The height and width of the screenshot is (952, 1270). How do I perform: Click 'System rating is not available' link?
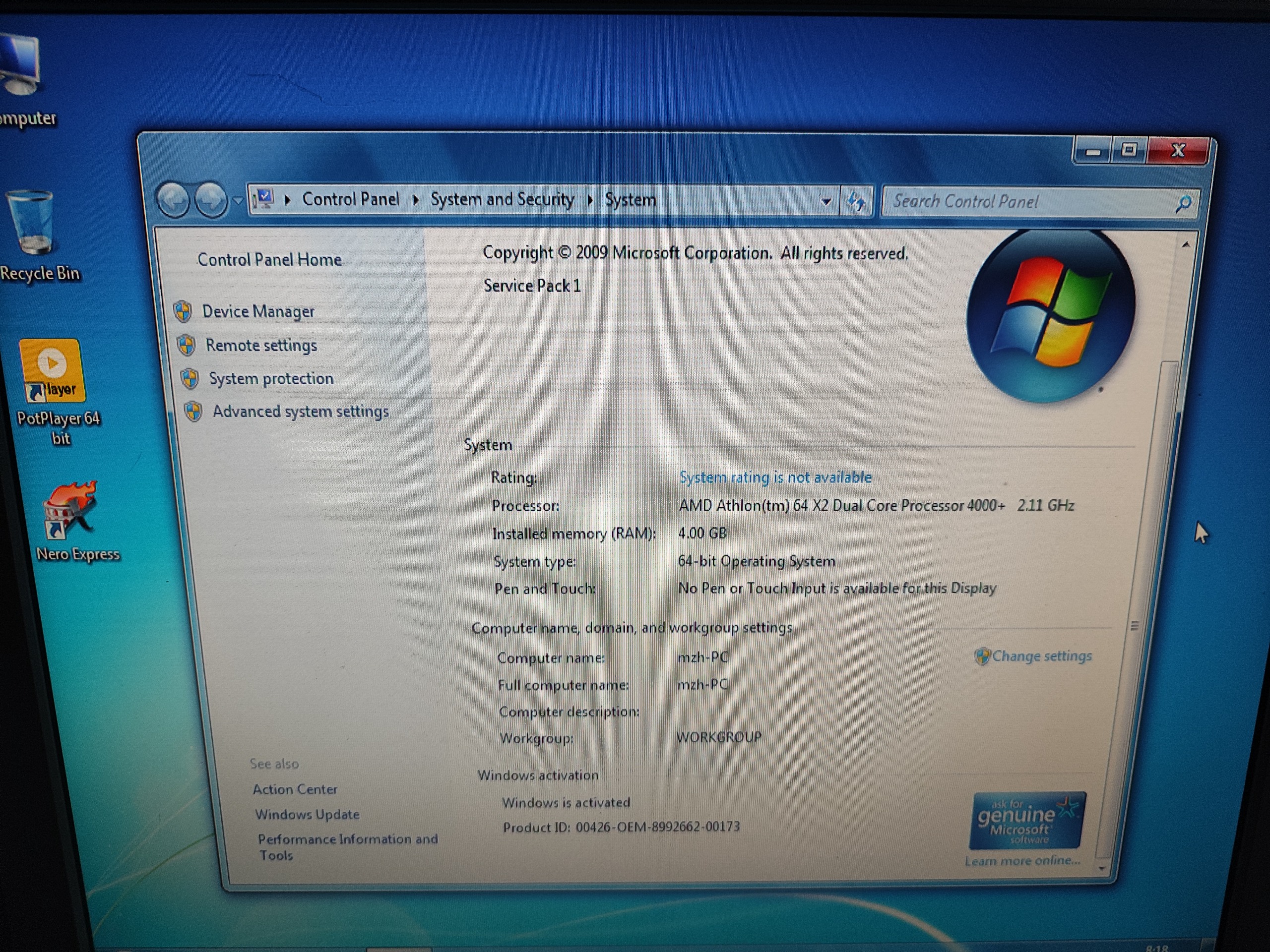(x=775, y=477)
